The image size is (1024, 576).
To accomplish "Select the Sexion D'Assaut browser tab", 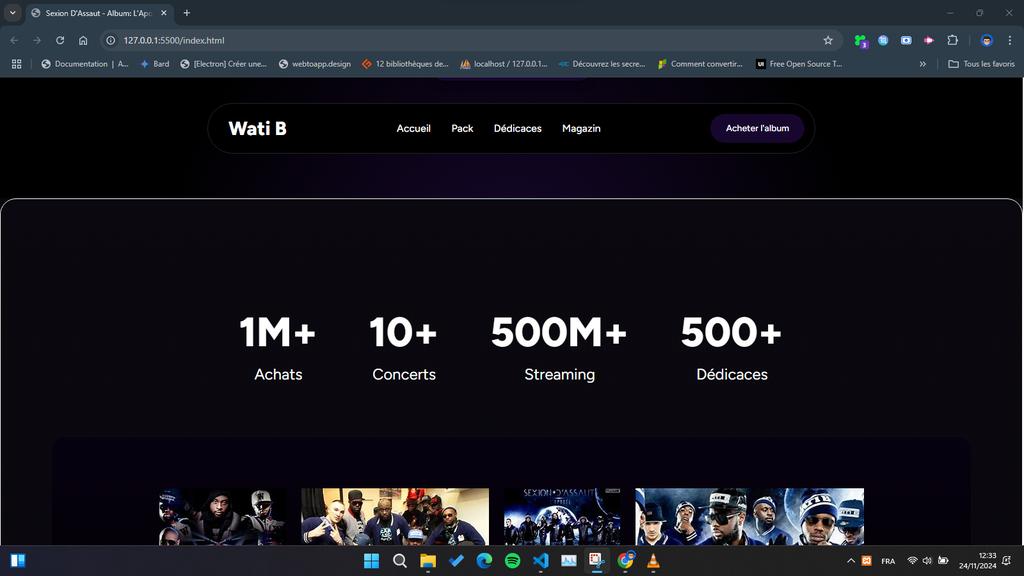I will 98,13.
